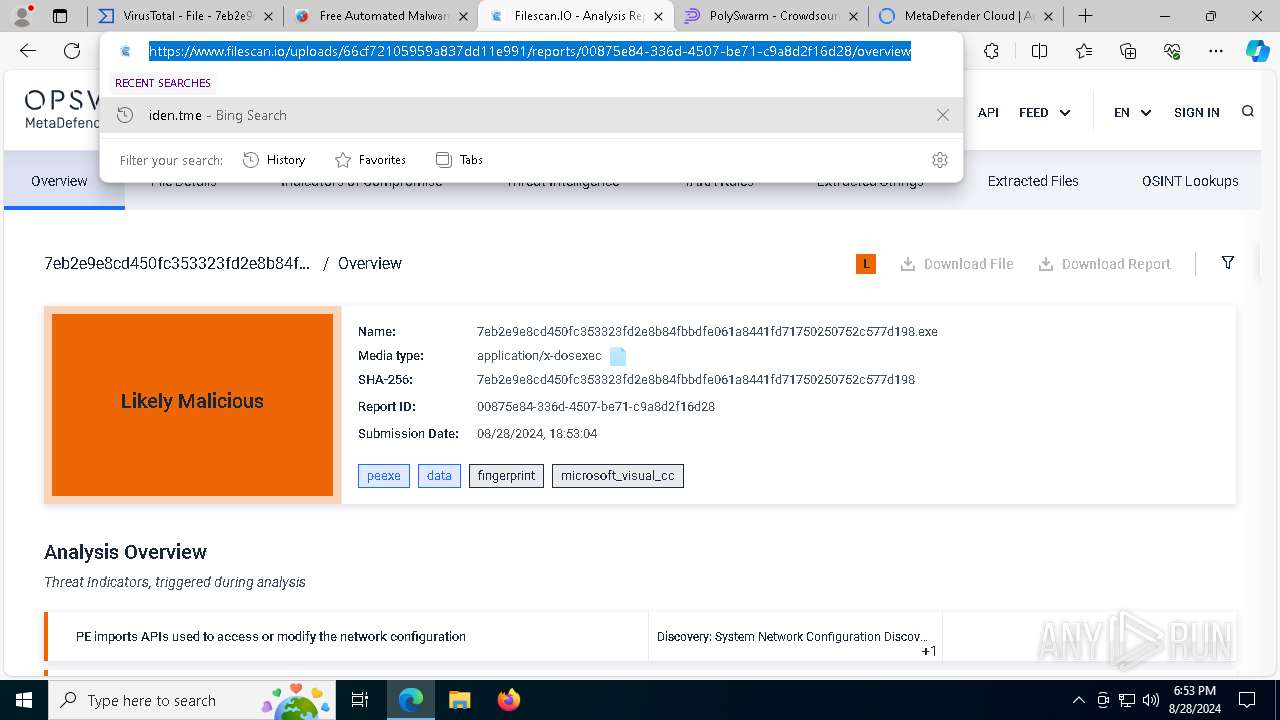Show hidden system tray icons
The image size is (1280, 720).
click(x=1078, y=700)
